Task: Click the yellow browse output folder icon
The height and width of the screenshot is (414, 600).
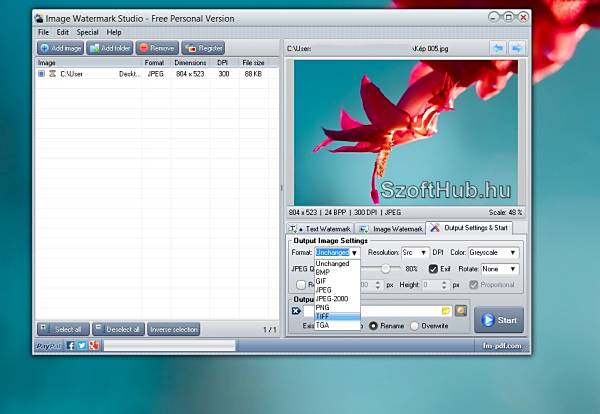Action: [x=446, y=311]
